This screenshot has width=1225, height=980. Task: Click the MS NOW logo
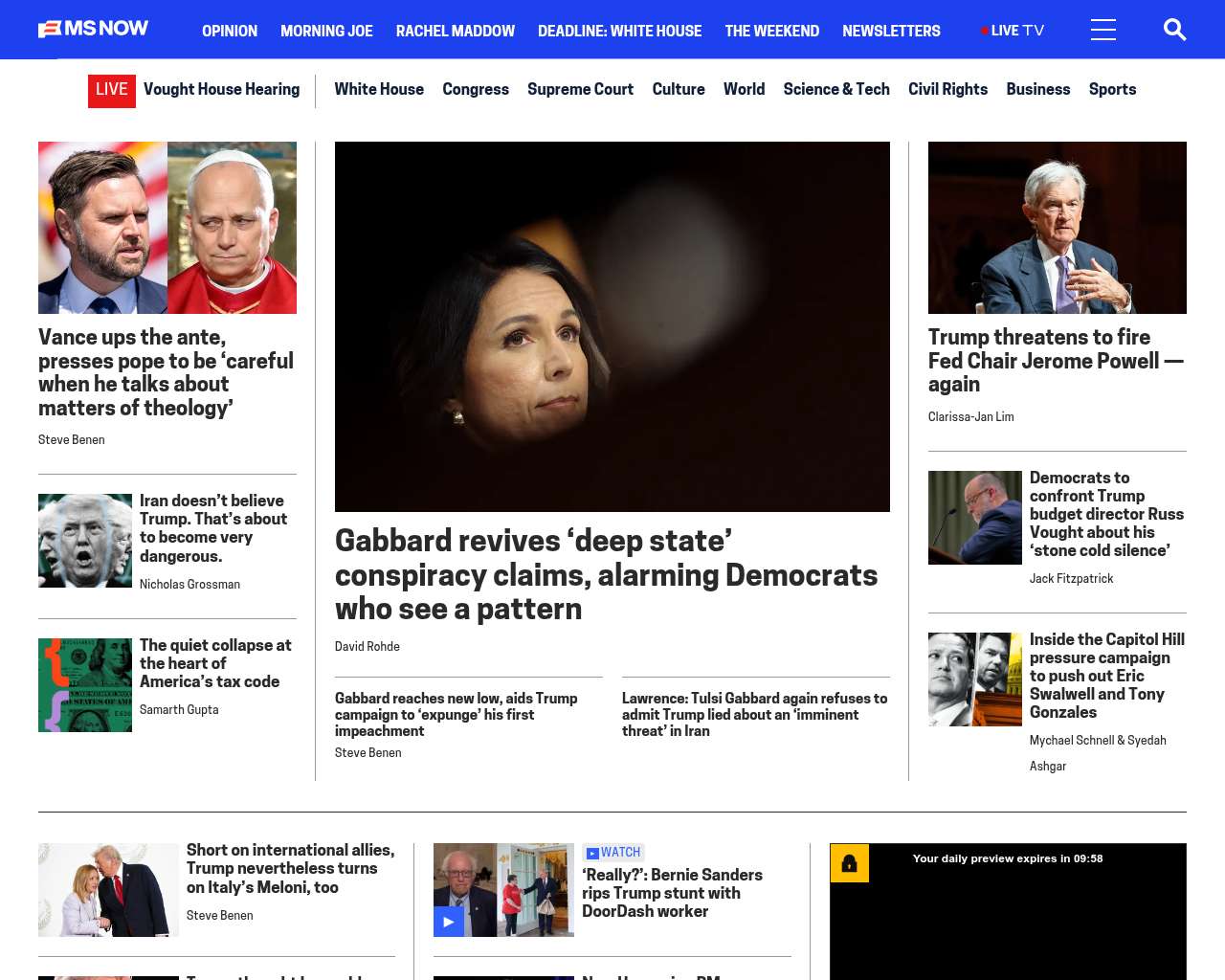coord(93,29)
